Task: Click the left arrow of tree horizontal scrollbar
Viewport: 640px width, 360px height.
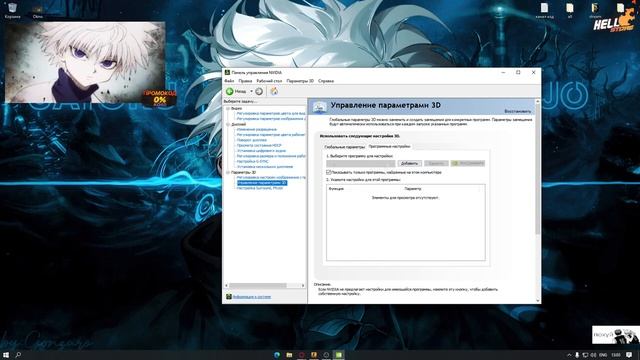Action: (227, 285)
